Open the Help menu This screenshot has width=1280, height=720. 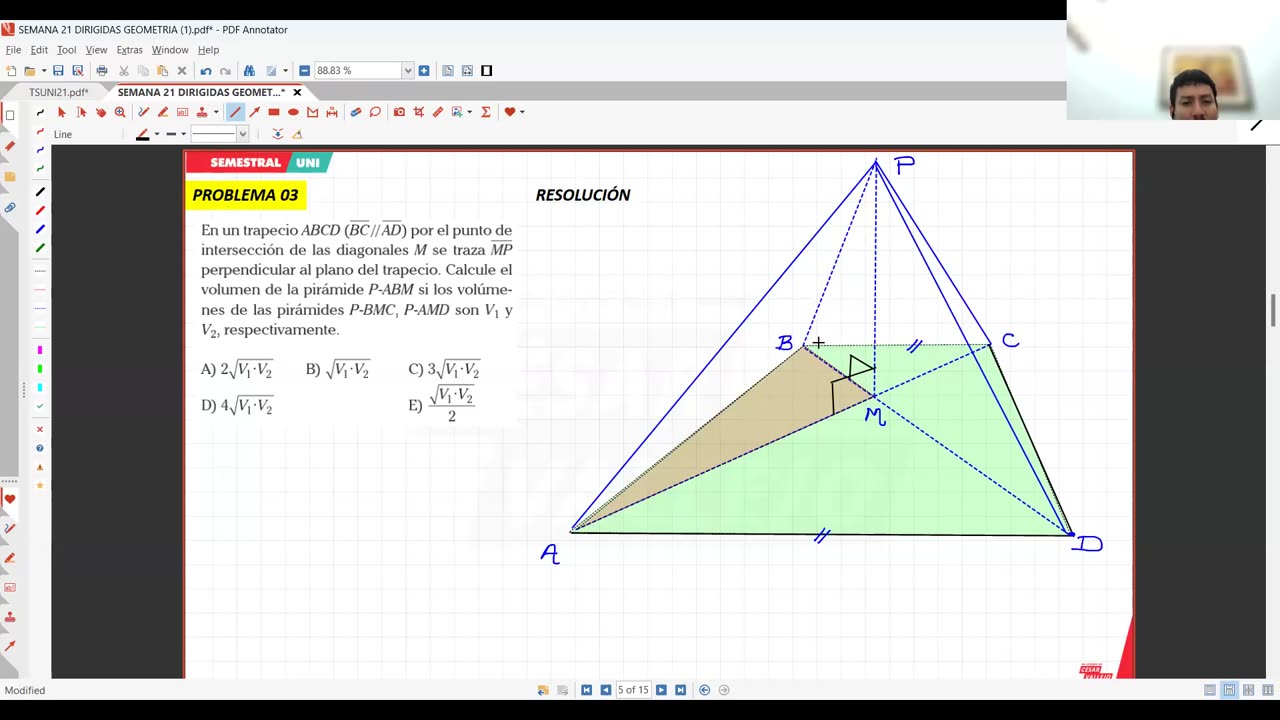[x=208, y=50]
